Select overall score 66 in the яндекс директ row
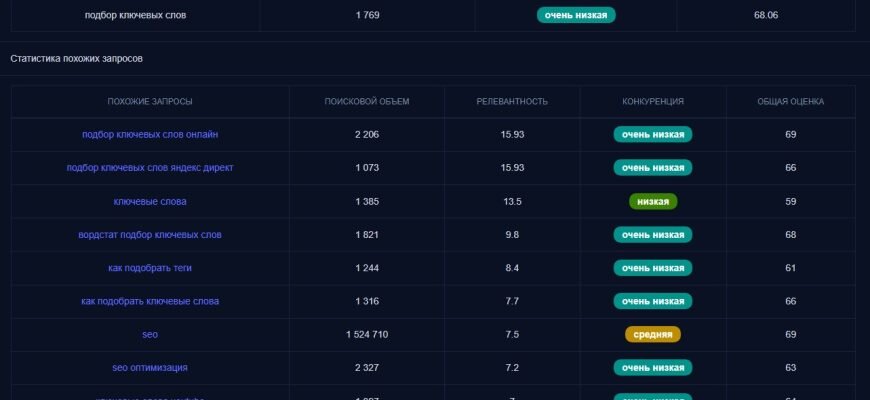 pos(791,168)
